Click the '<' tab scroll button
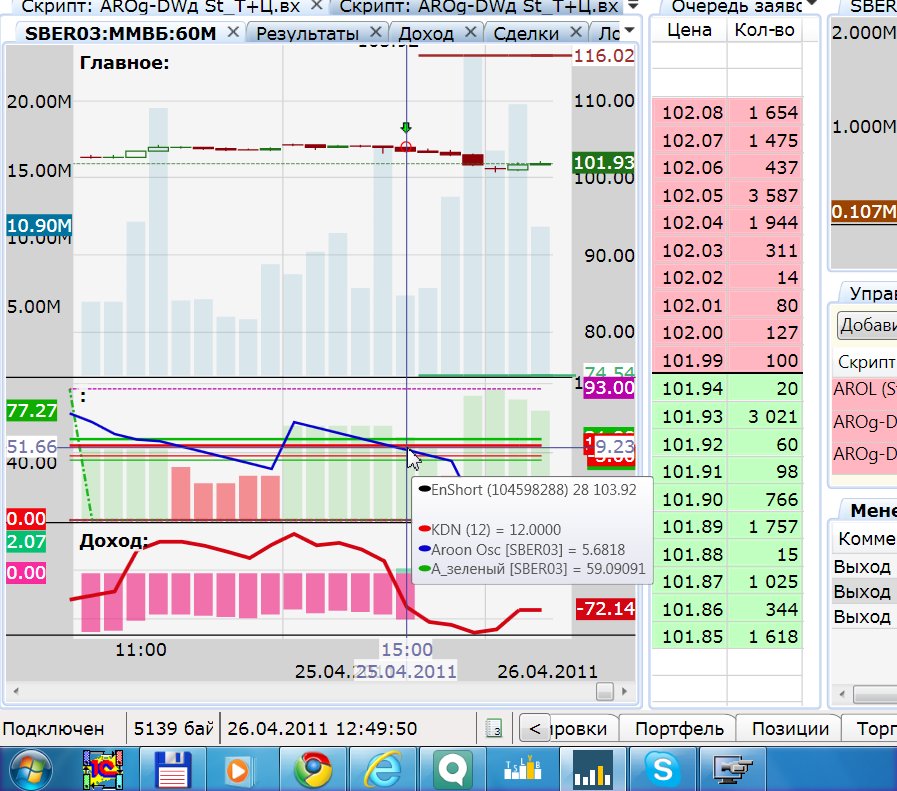The width and height of the screenshot is (897, 791). pos(535,729)
